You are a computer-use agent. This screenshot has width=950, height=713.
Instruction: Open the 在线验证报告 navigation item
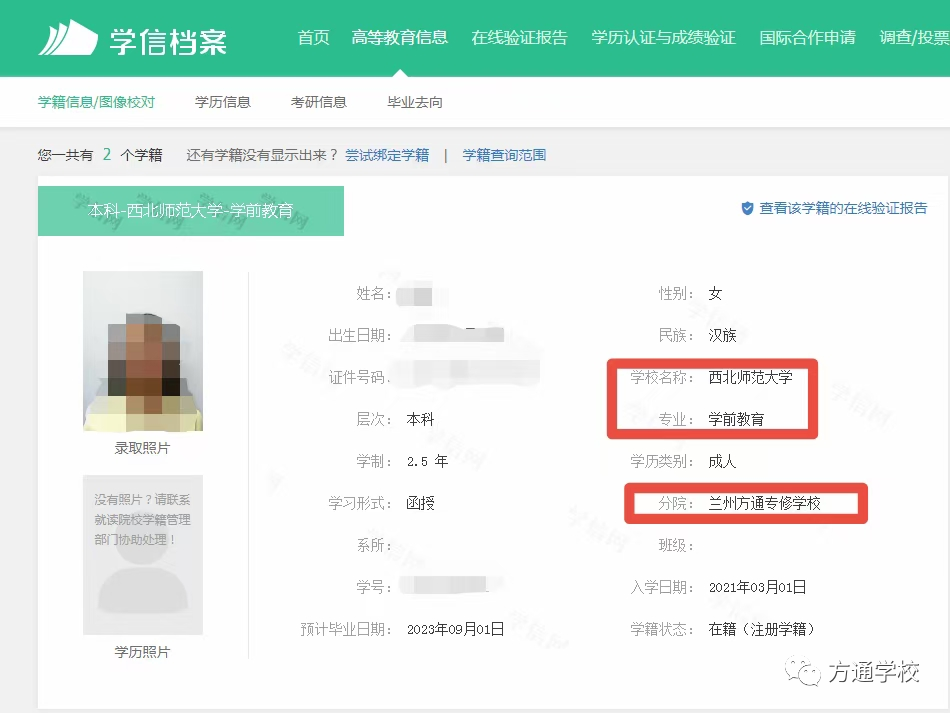(519, 38)
